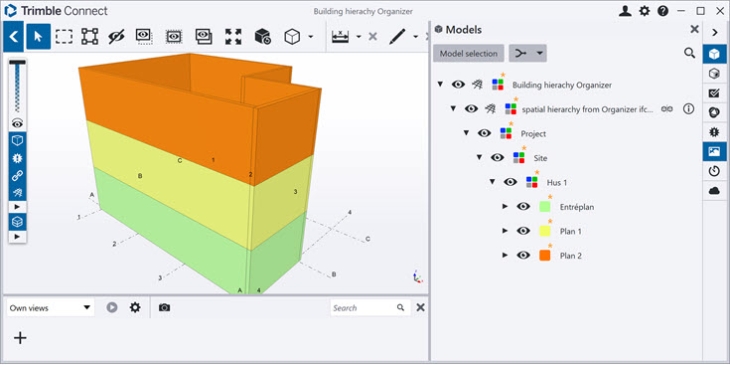
Task: Search models with magnifier icon
Action: (689, 53)
